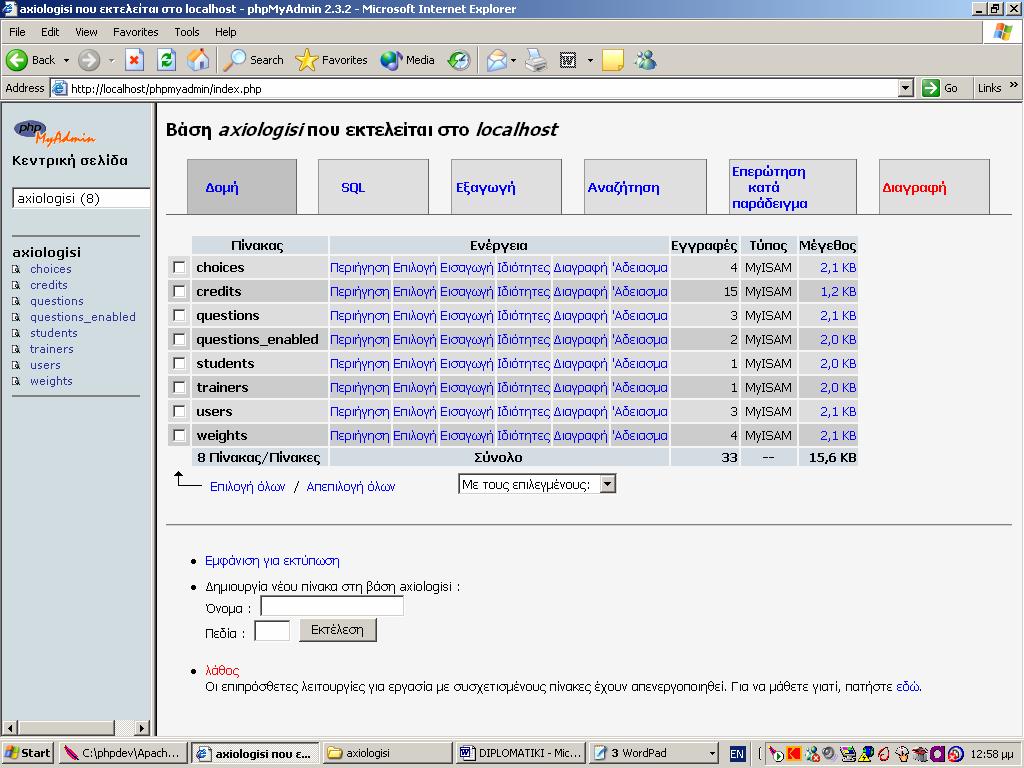Click the red Διαγραφή tab link

[x=914, y=187]
